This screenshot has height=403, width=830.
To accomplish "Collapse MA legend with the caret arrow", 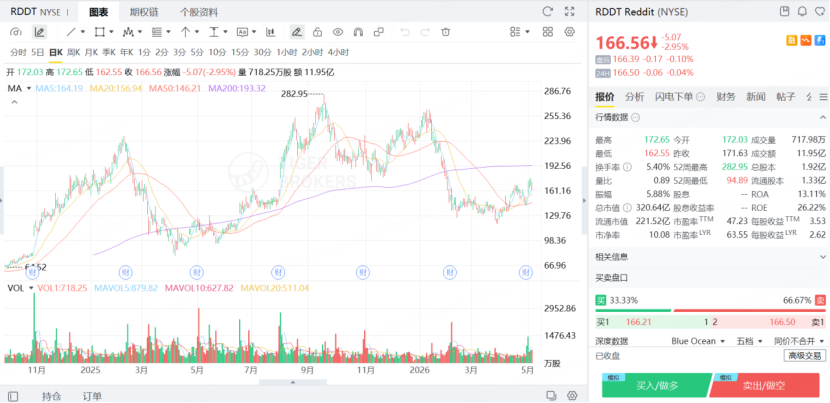I will tap(14, 102).
